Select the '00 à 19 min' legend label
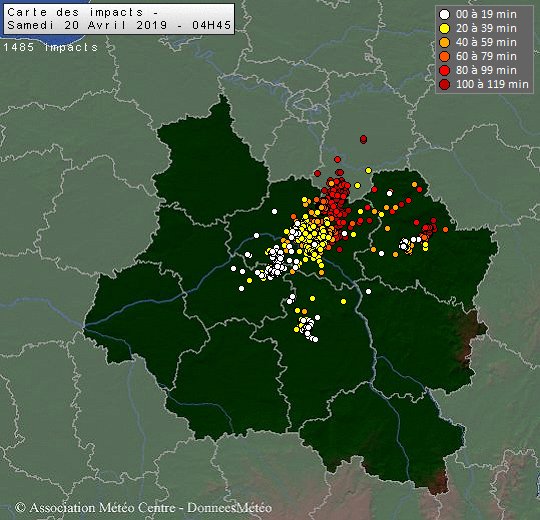This screenshot has width=540, height=520. (486, 14)
